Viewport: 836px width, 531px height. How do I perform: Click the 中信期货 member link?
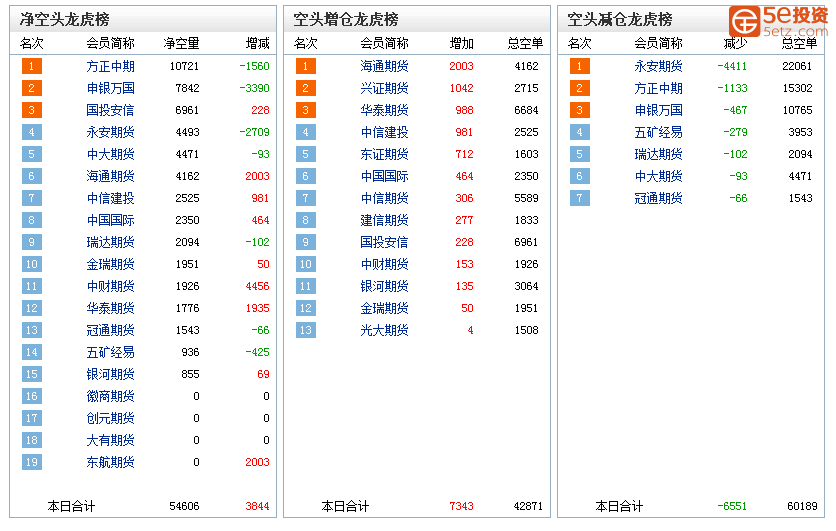(384, 198)
